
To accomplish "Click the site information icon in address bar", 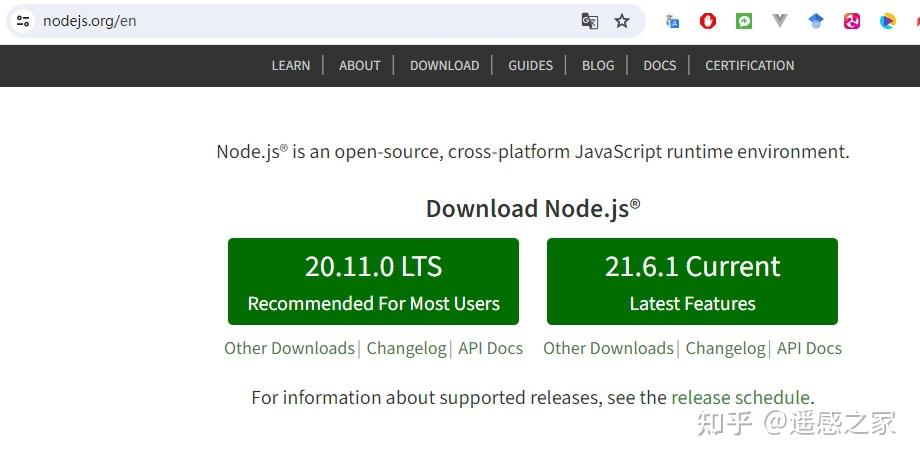I will (x=23, y=21).
